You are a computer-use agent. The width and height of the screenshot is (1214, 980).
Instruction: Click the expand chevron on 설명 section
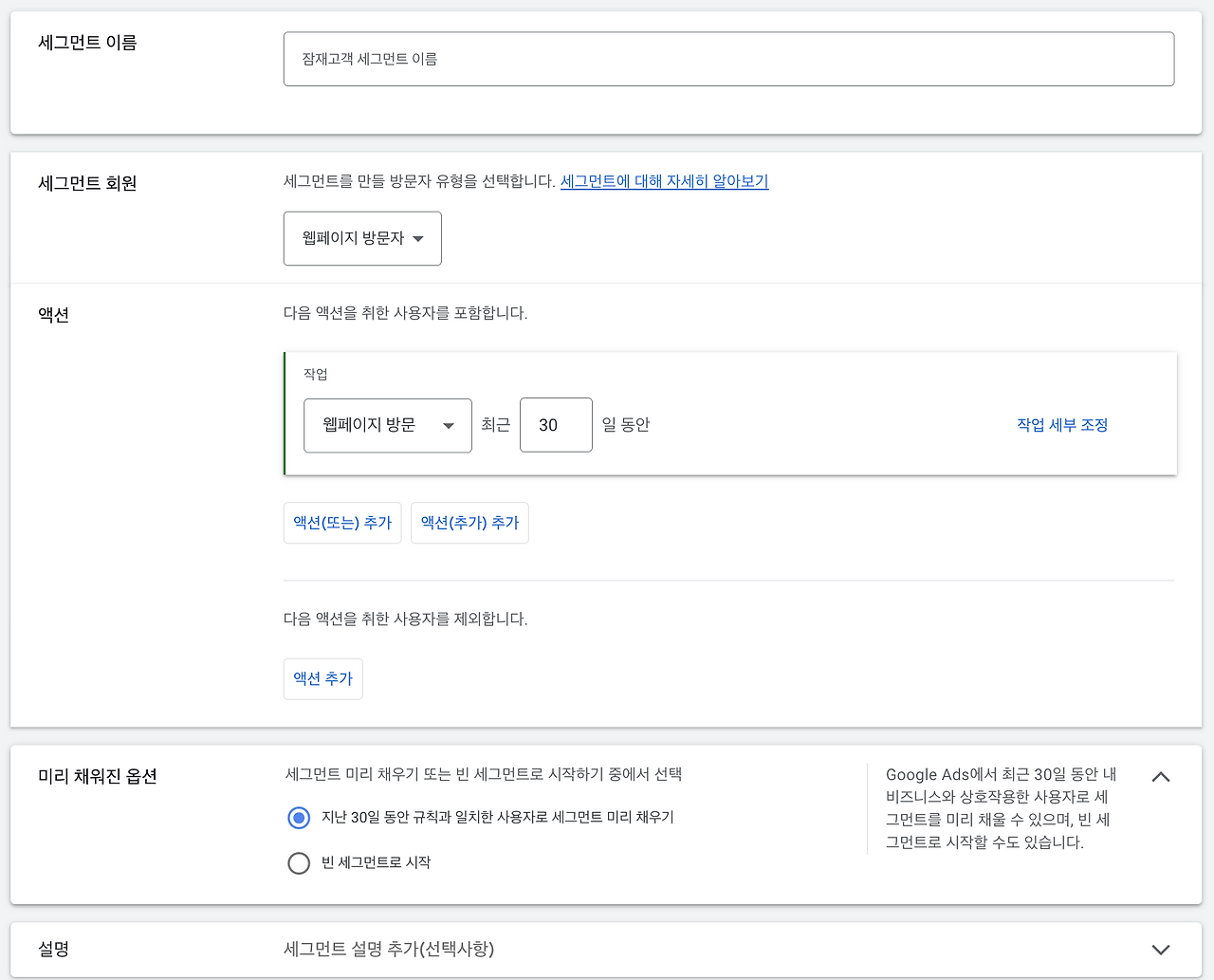tap(1161, 949)
